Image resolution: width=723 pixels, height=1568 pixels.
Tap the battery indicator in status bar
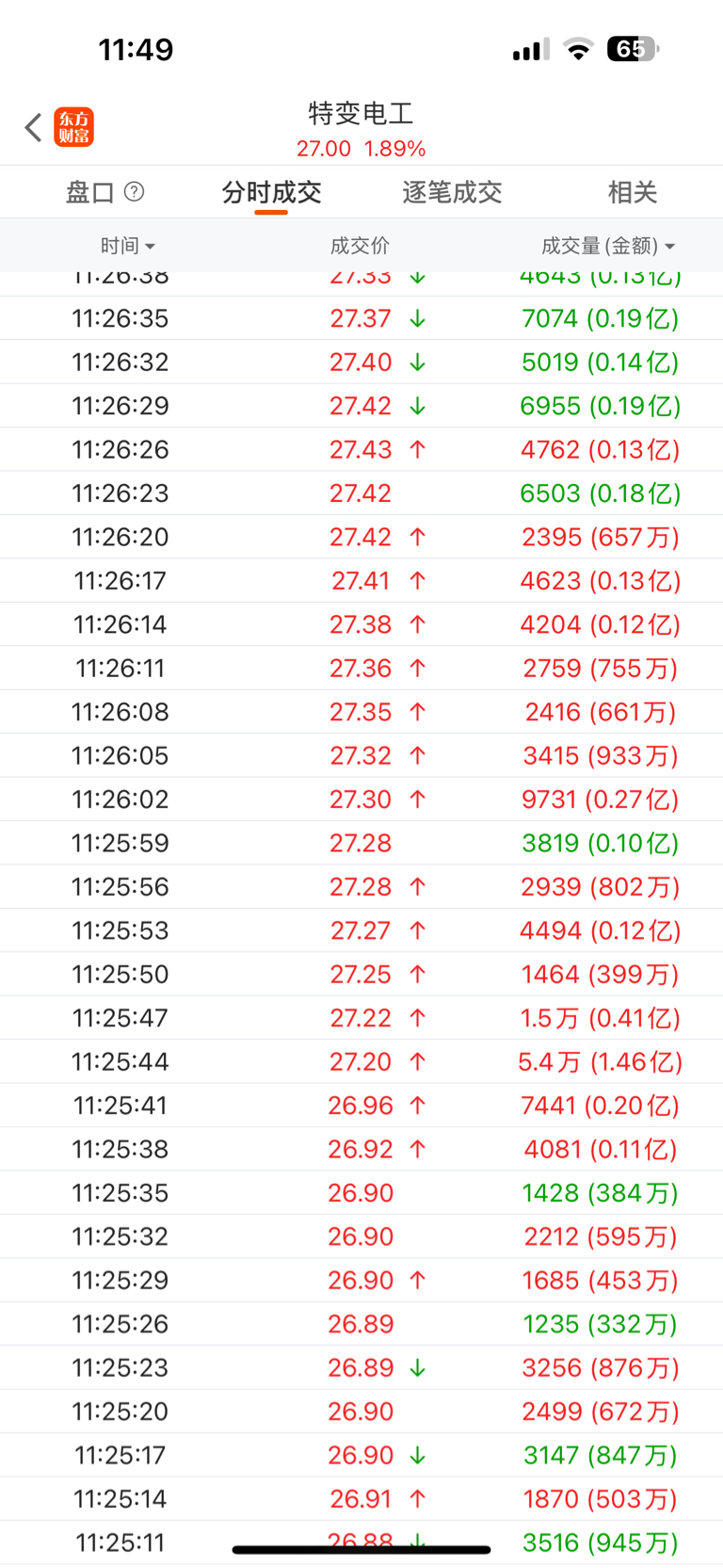click(x=634, y=49)
